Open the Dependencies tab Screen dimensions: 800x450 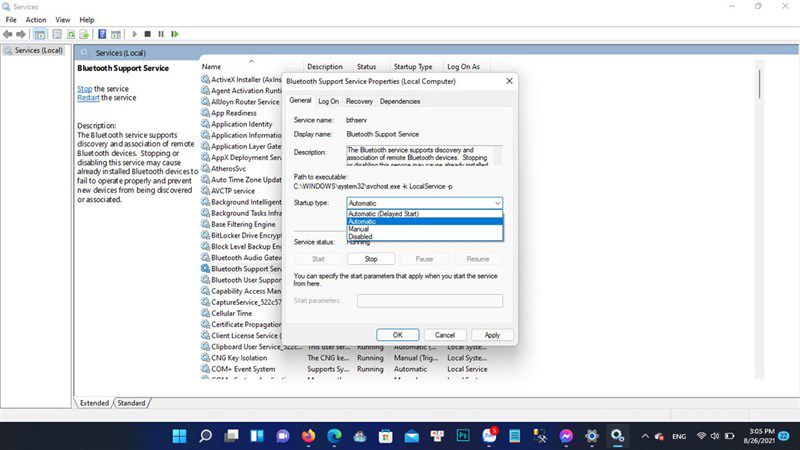pos(400,102)
